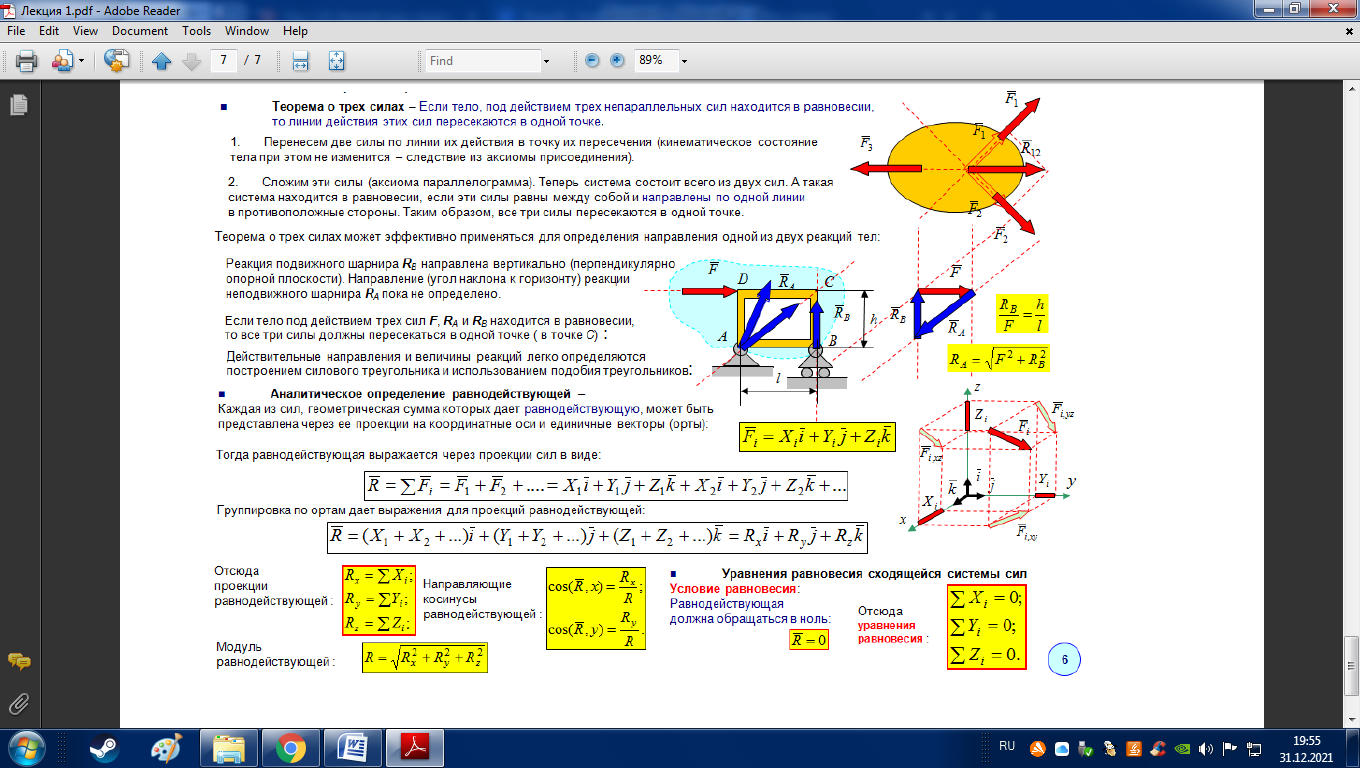The image size is (1360, 768).
Task: Open the Collaborate (share) icon
Action: (x=61, y=61)
